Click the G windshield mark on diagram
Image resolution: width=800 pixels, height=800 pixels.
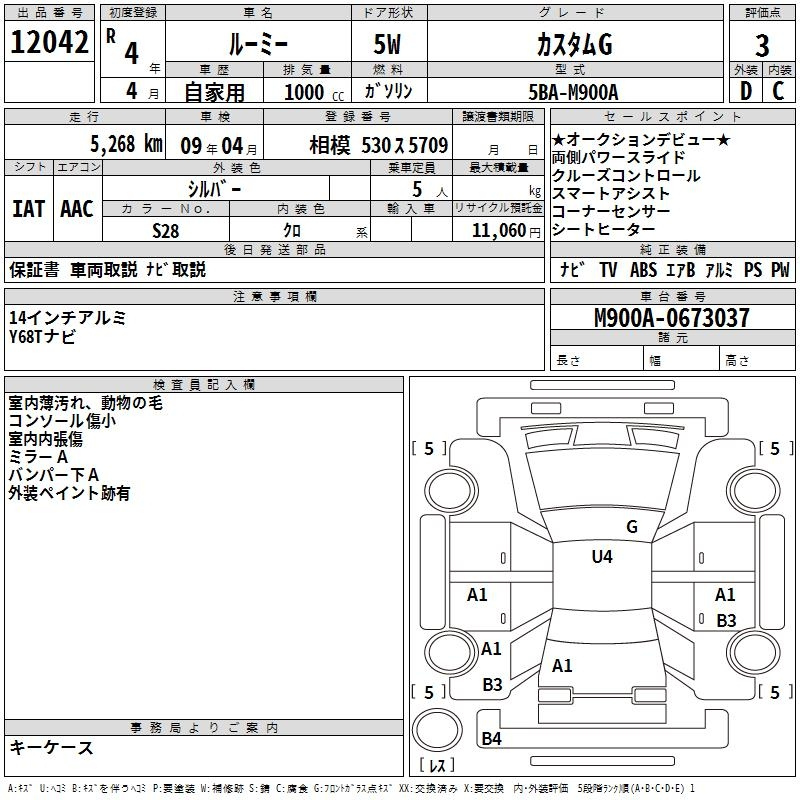click(x=632, y=527)
